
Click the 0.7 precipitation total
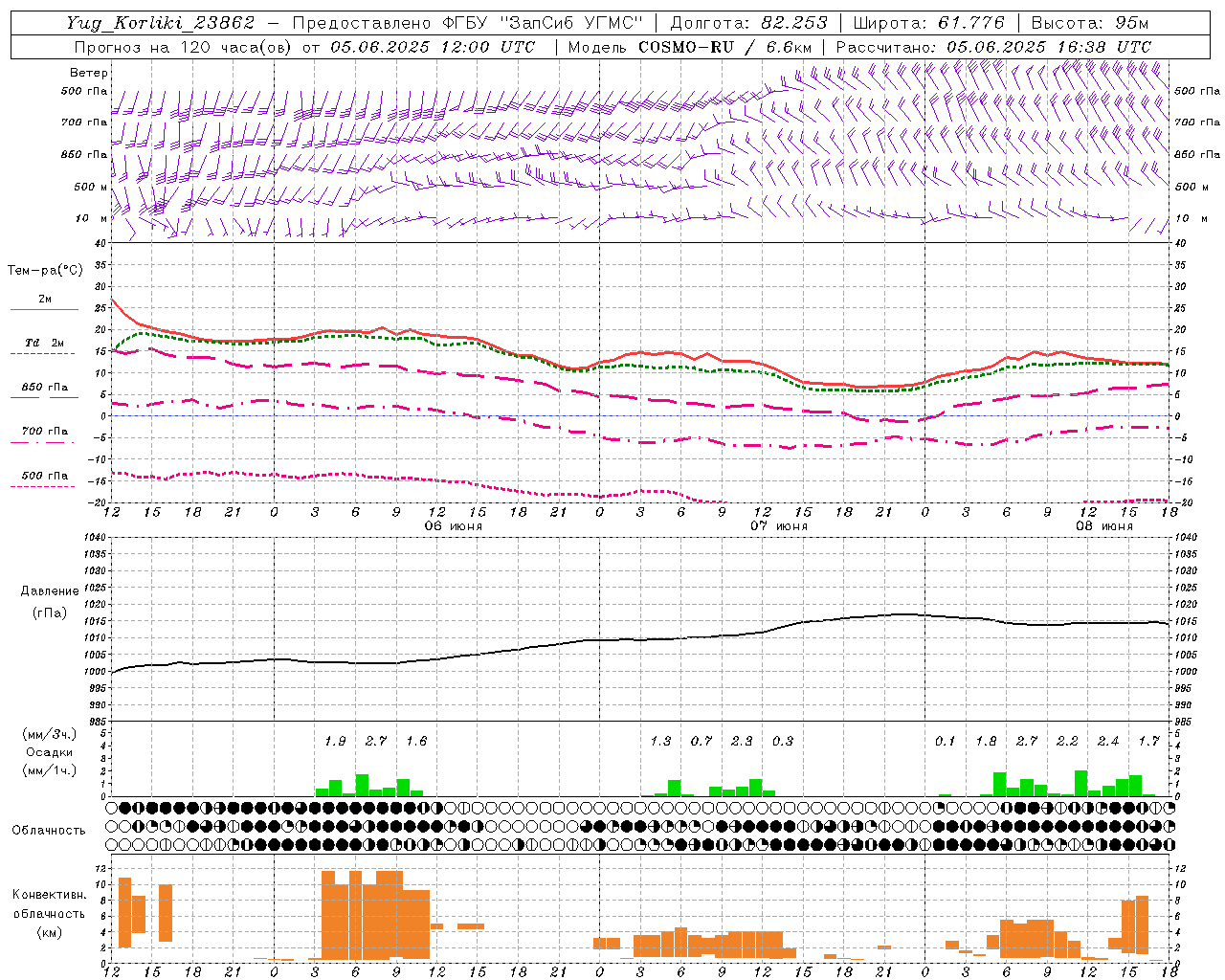click(702, 742)
